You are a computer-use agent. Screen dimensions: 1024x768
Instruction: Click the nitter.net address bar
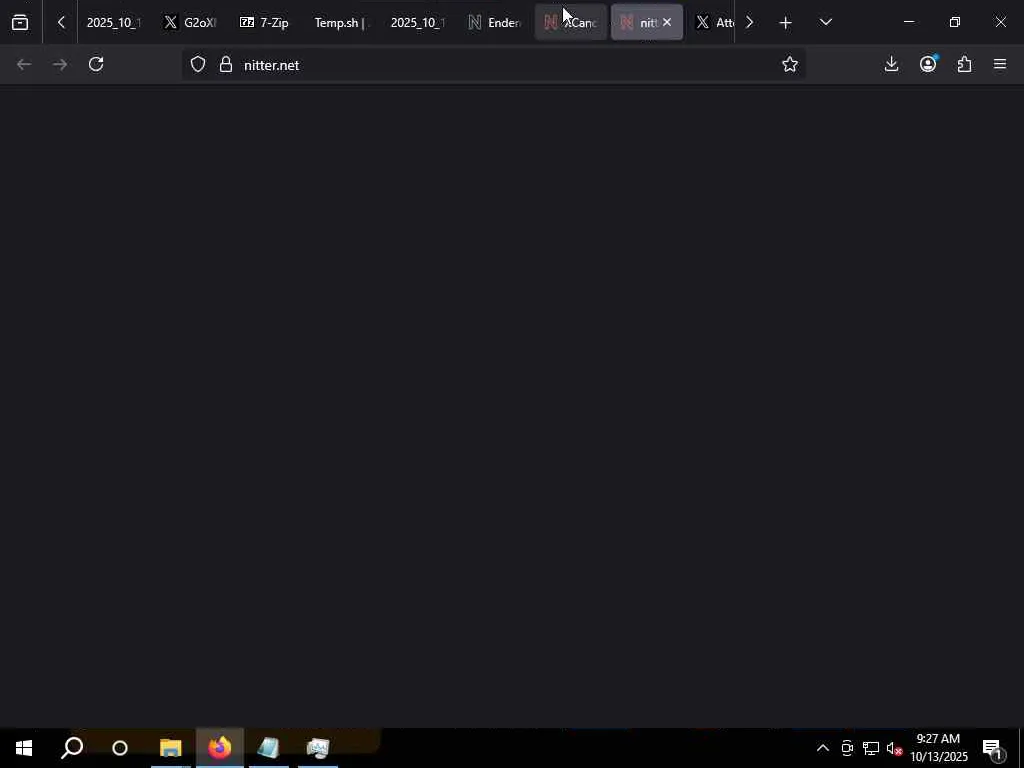[493, 65]
